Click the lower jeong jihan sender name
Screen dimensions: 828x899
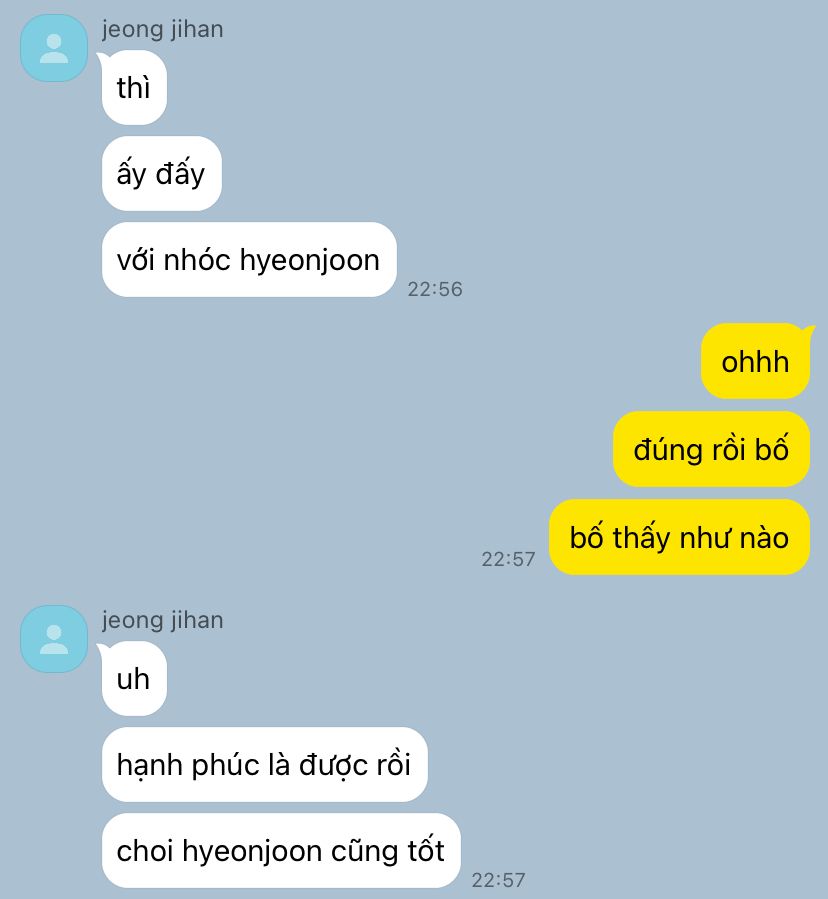pyautogui.click(x=162, y=620)
